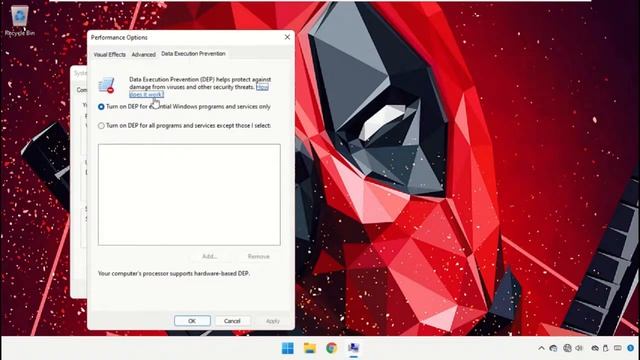Open File Explorer from the taskbar
Viewport: 640px width, 360px height.
310,348
